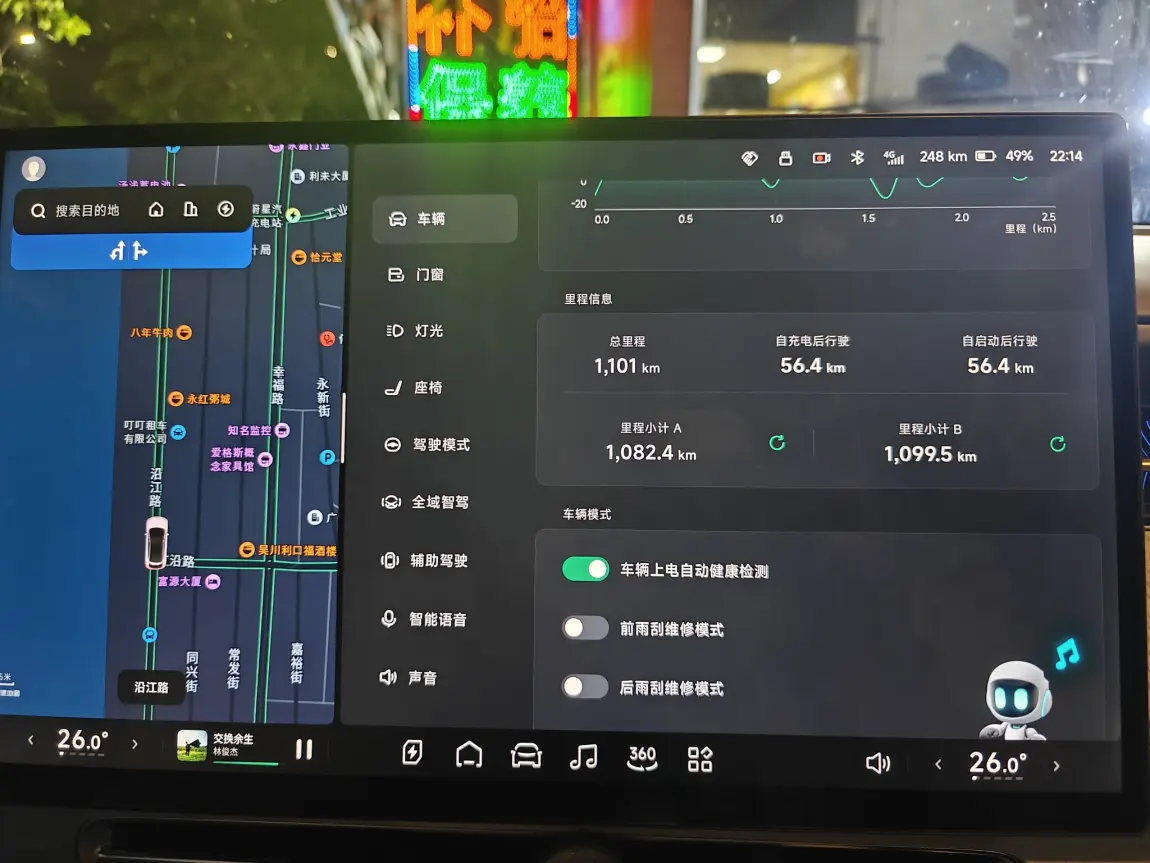
Task: Tap the 里程小计 A 1,082.4 km value
Action: 651,452
